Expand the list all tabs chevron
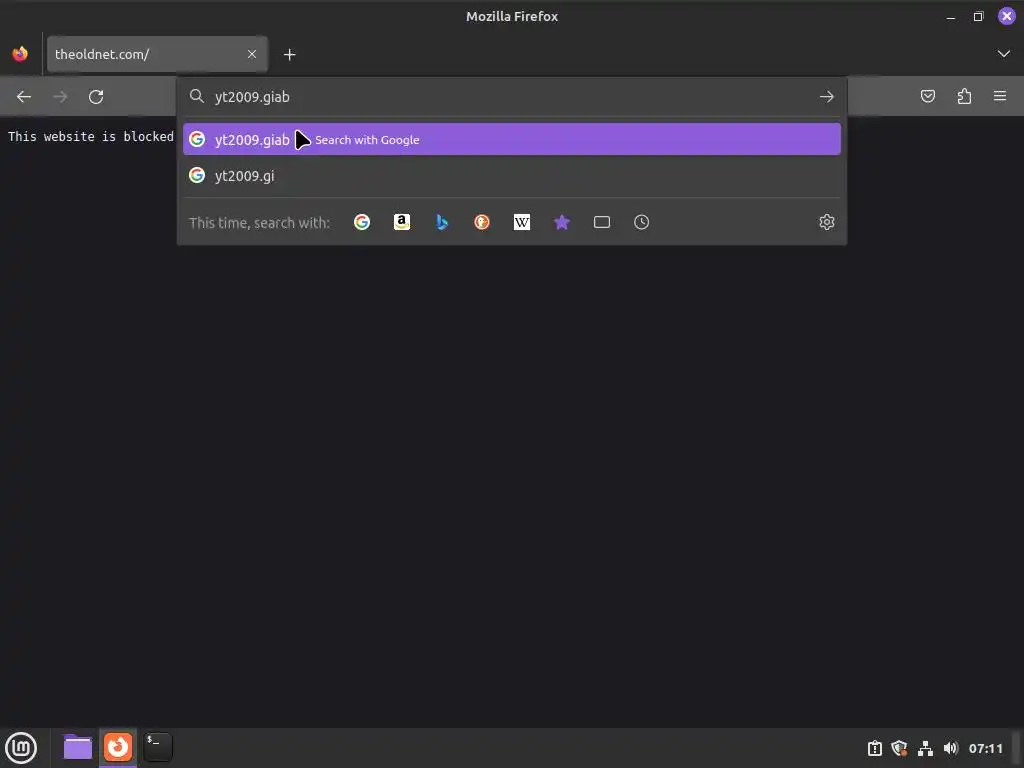Image resolution: width=1024 pixels, height=768 pixels. (x=1003, y=54)
